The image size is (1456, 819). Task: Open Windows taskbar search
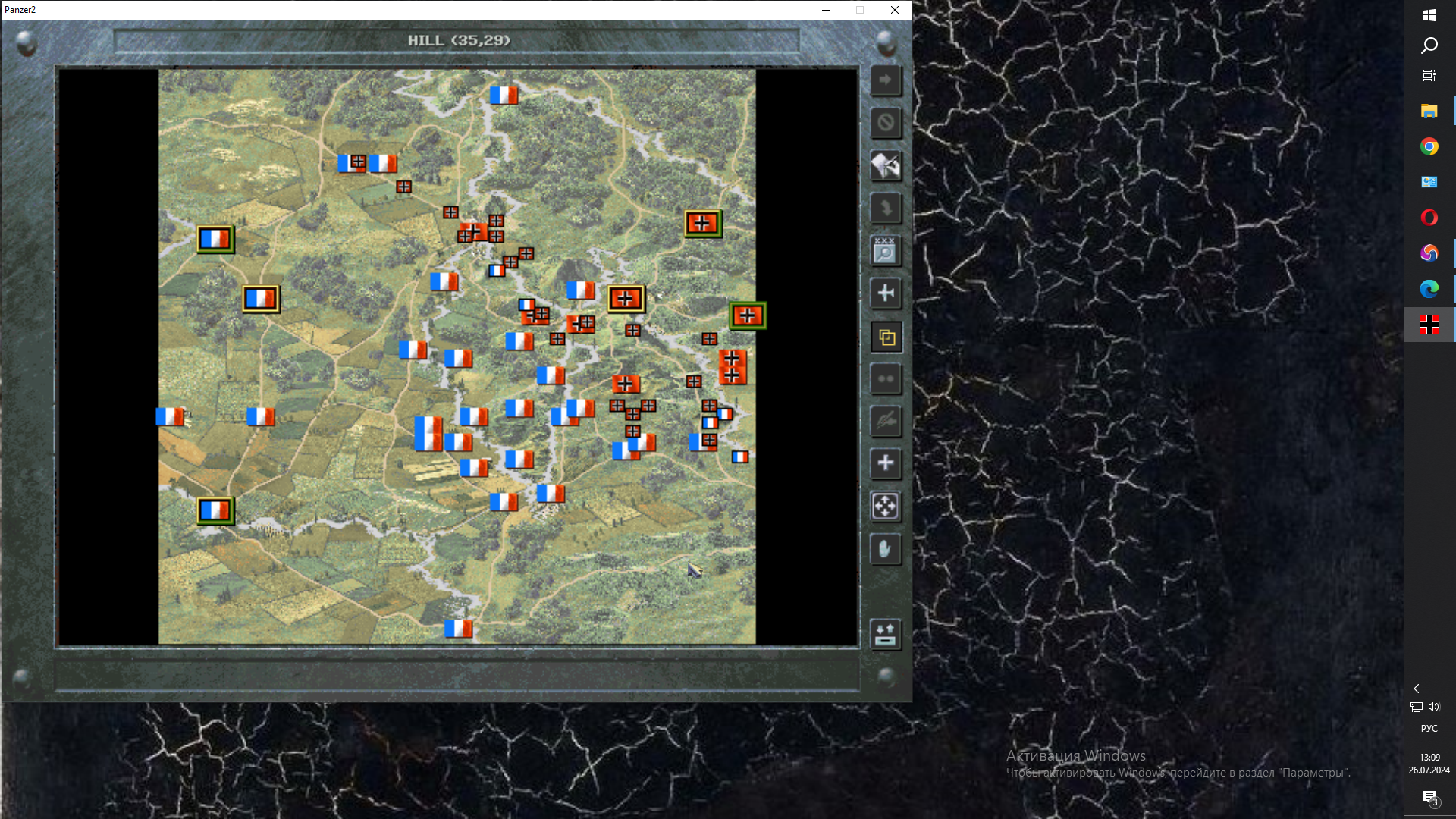pyautogui.click(x=1429, y=45)
